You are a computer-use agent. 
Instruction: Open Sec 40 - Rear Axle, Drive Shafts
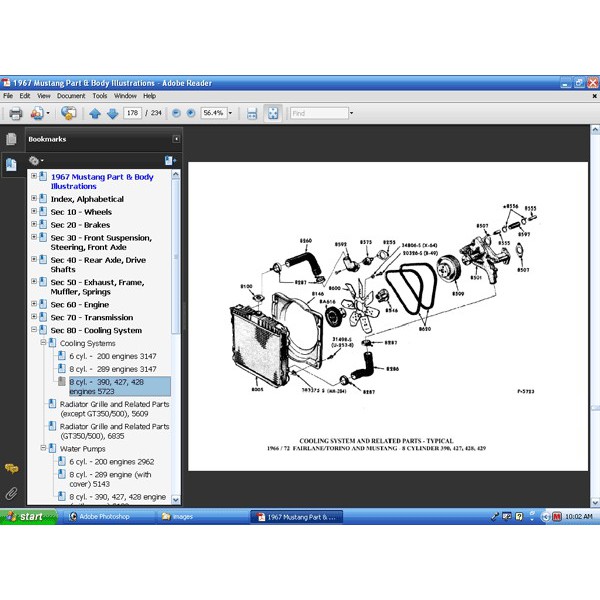[x=98, y=265]
